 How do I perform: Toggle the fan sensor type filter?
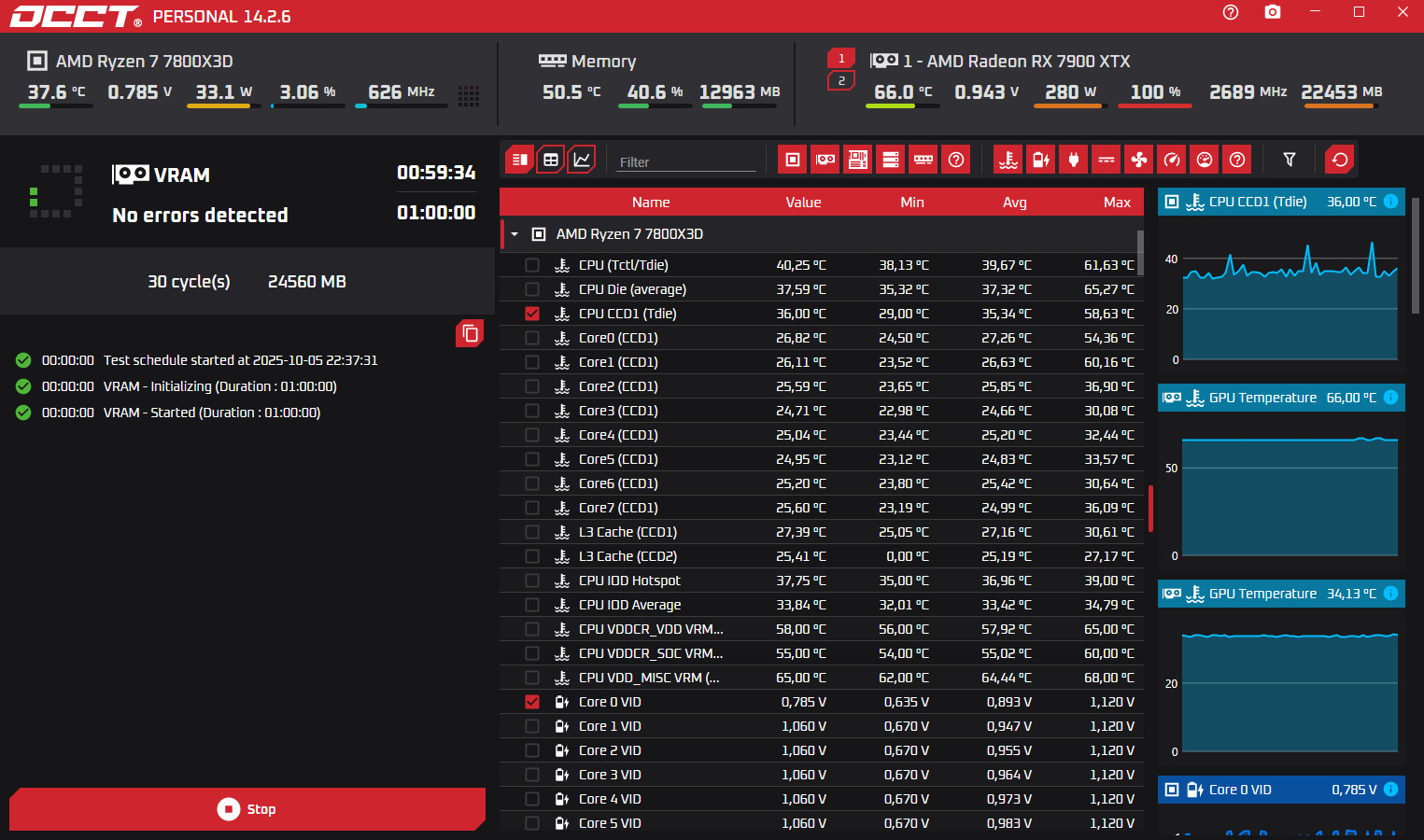[1139, 160]
